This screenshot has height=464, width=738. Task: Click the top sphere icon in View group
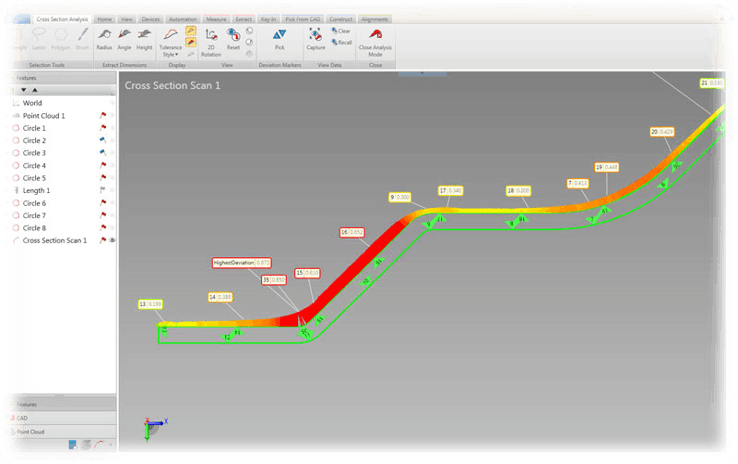[249, 31]
